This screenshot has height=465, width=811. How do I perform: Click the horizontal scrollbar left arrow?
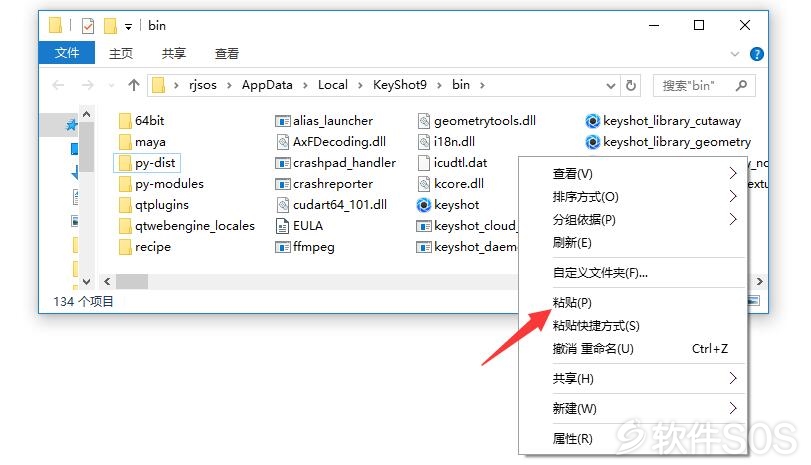point(107,281)
